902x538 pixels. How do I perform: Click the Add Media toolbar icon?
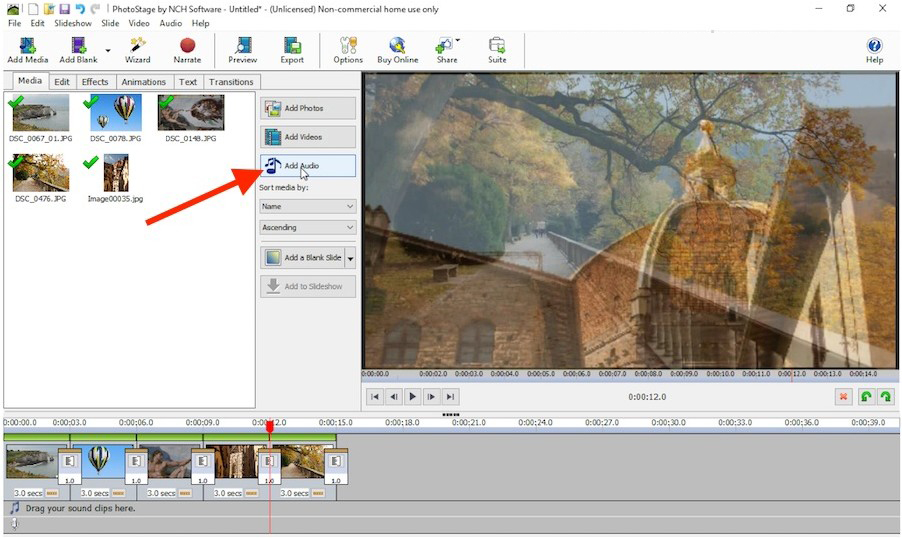point(28,50)
